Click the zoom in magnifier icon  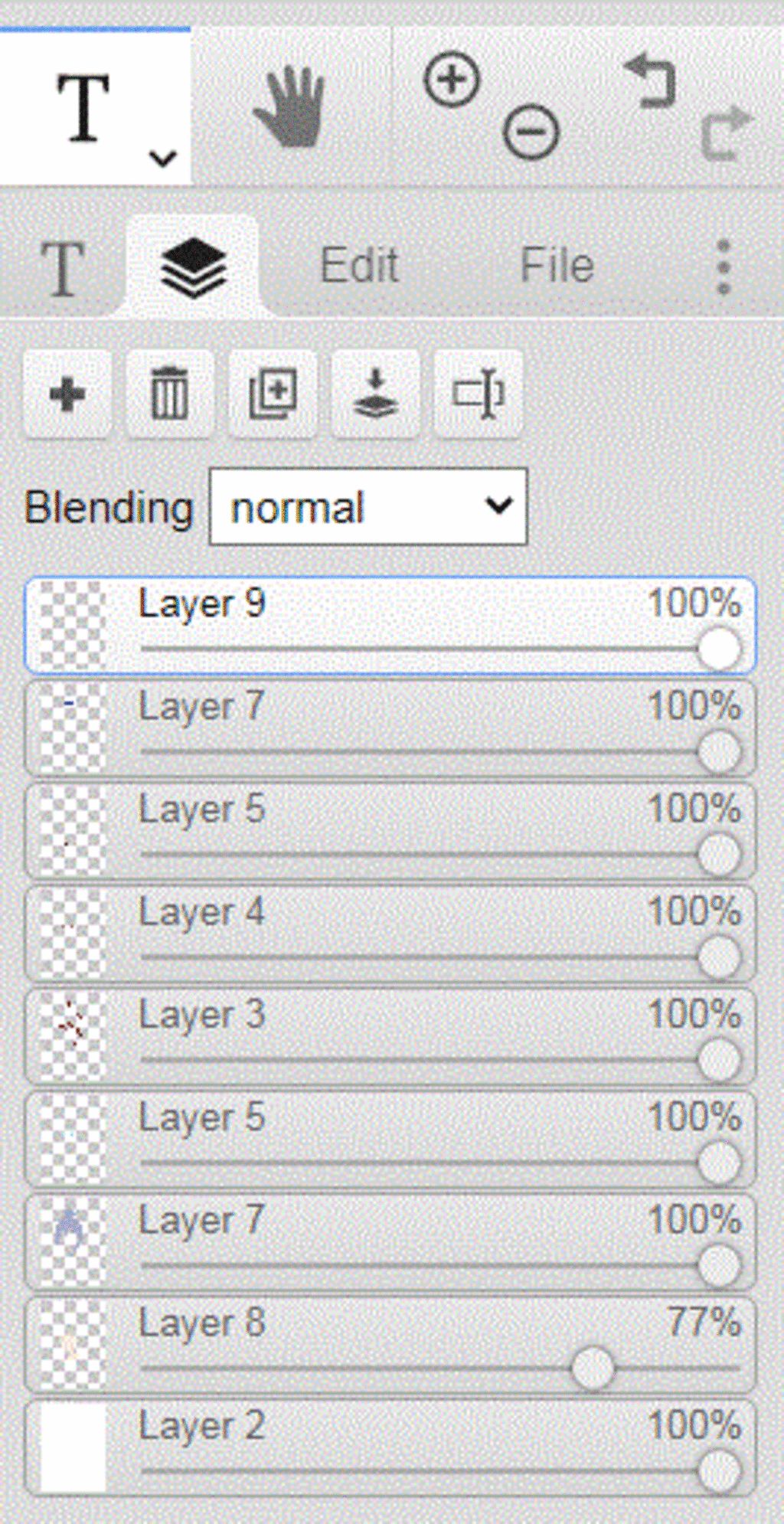point(452,80)
